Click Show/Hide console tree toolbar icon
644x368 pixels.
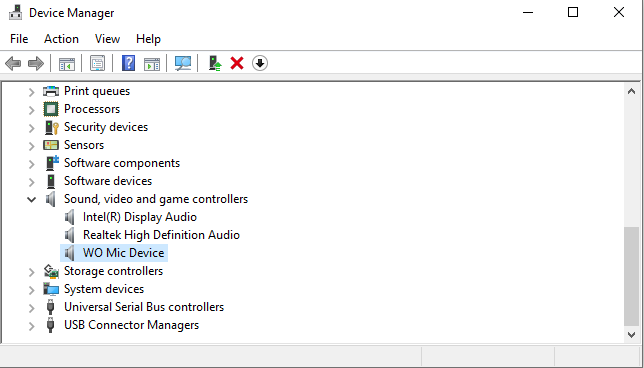[x=67, y=63]
